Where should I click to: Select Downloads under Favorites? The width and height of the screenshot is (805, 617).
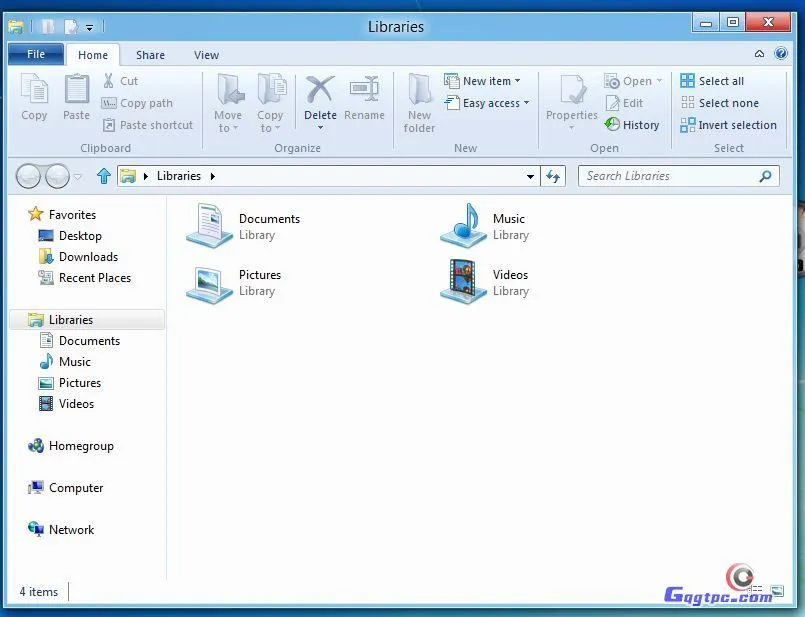[x=88, y=257]
